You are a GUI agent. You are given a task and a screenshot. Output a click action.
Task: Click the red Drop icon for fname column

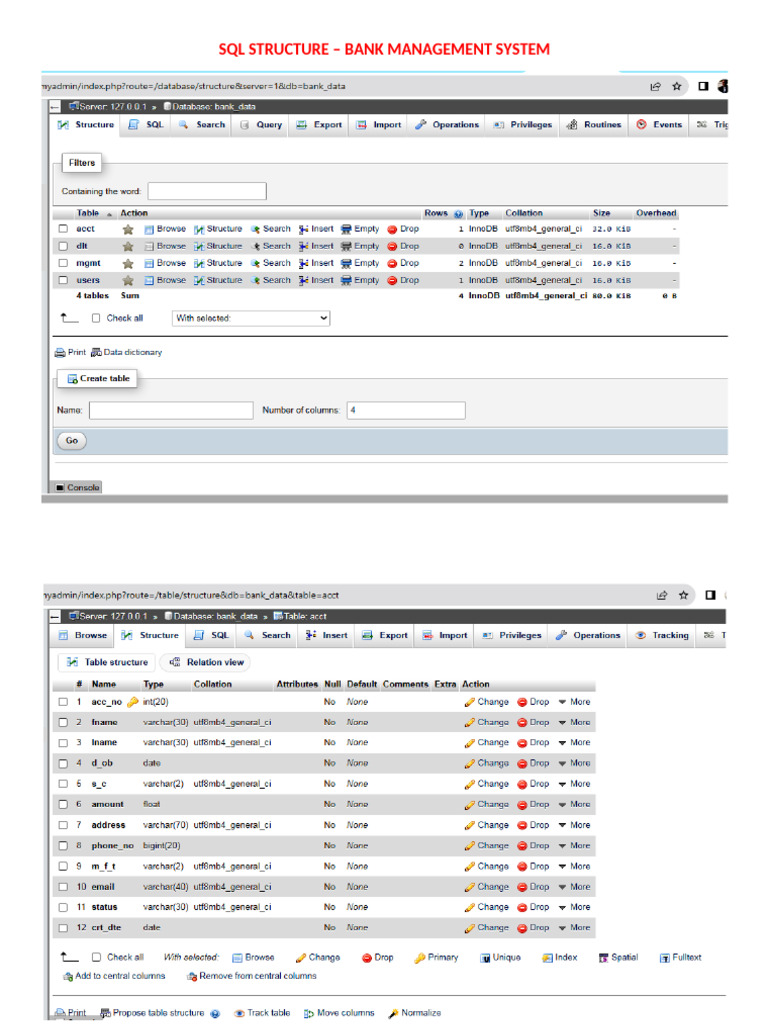[522, 722]
